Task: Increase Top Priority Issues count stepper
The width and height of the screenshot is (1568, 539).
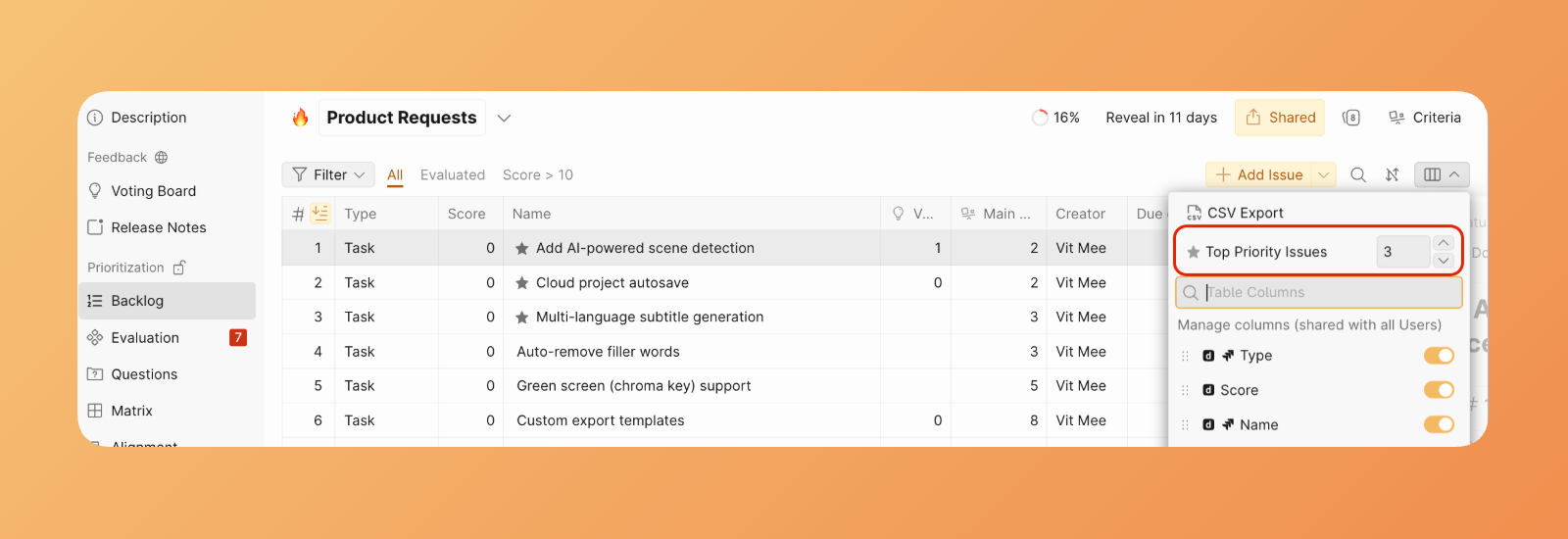Action: point(1444,243)
